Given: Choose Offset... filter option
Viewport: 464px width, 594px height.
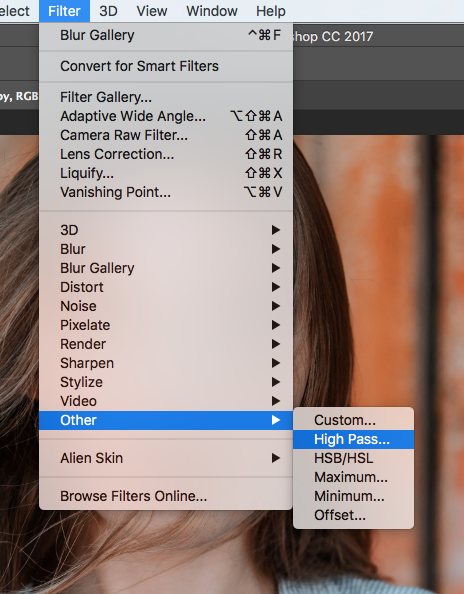Looking at the screenshot, I should [353, 515].
